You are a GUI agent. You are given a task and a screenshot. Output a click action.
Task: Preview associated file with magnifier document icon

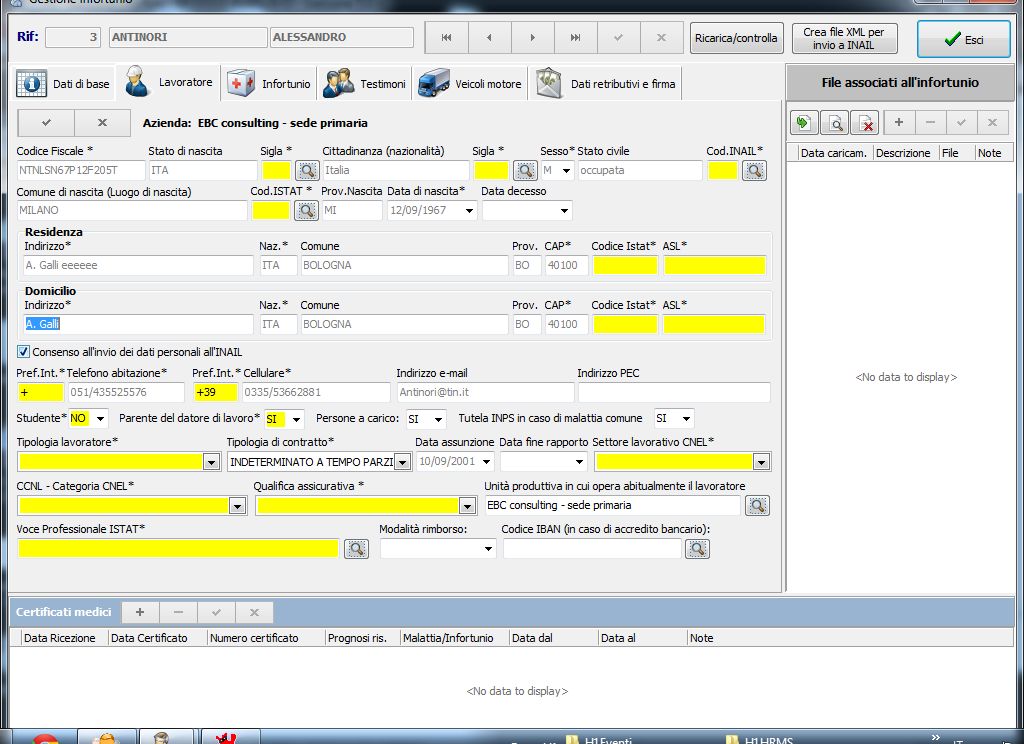835,122
